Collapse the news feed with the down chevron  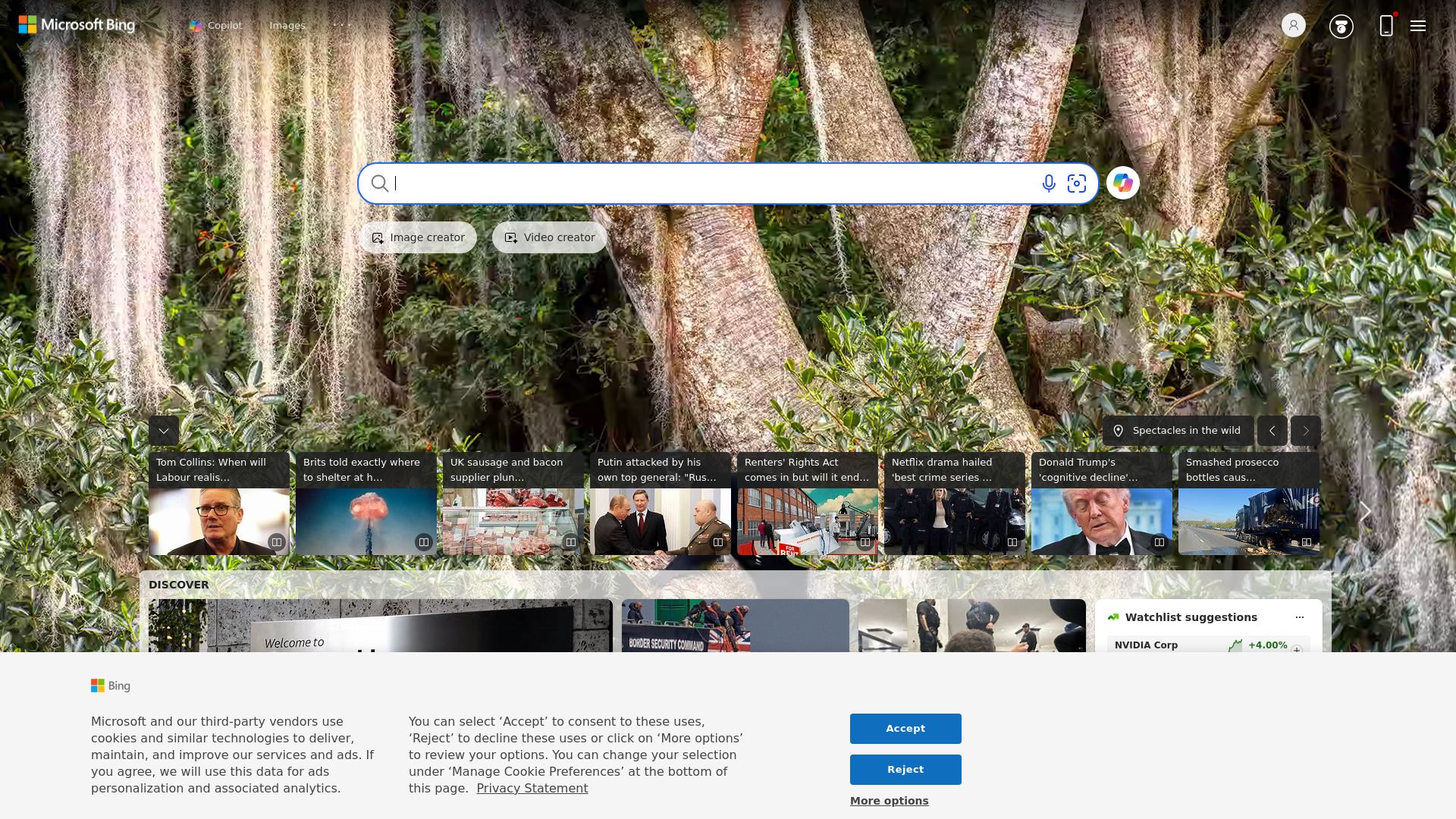click(x=163, y=430)
